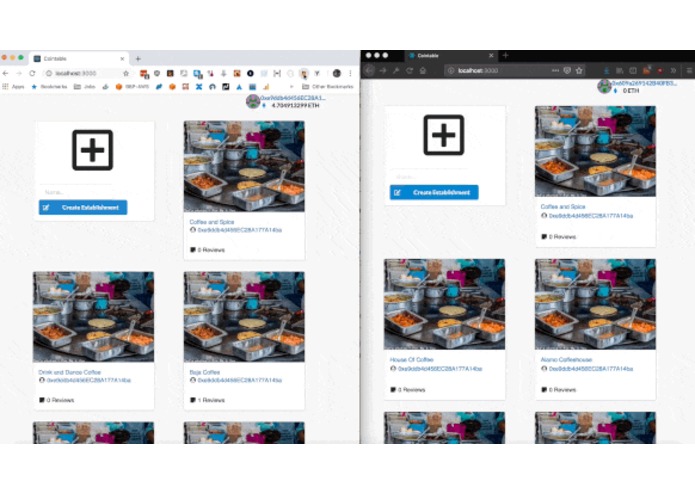This screenshot has width=695, height=494.
Task: Open a new tab in Chrome
Action: (138, 58)
